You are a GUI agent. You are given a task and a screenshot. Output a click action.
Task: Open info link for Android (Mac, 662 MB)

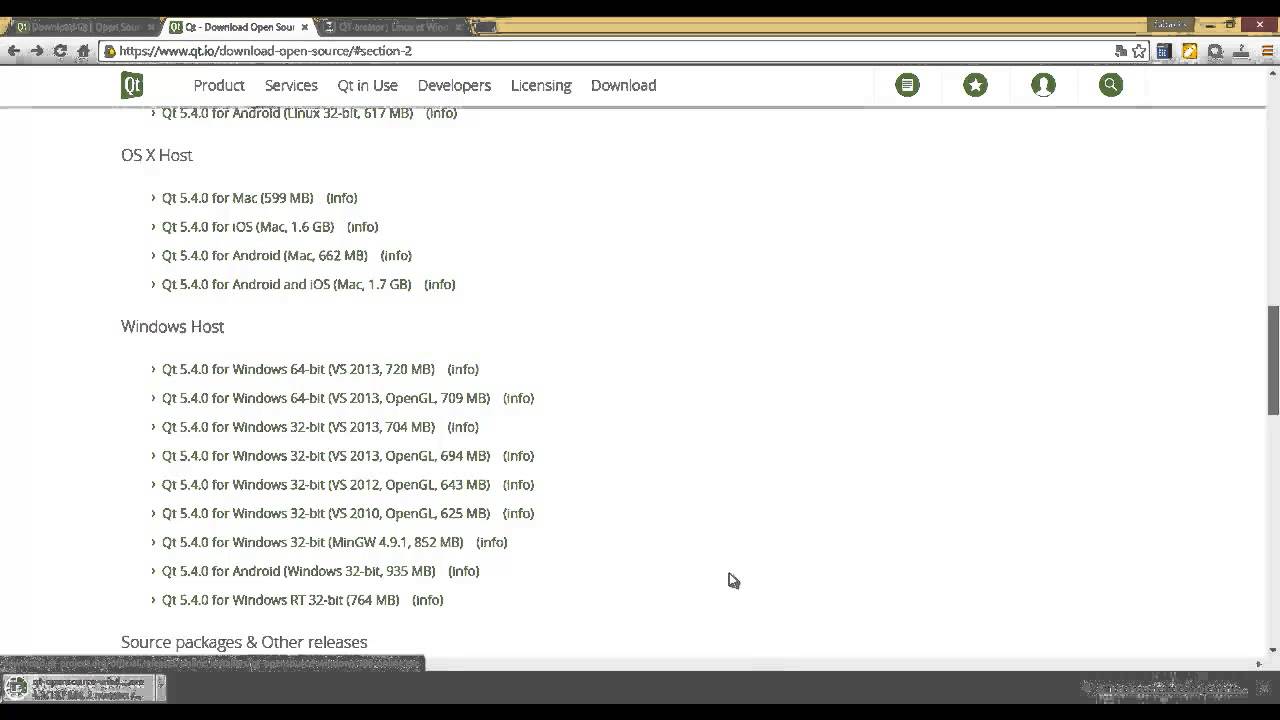pyautogui.click(x=396, y=256)
